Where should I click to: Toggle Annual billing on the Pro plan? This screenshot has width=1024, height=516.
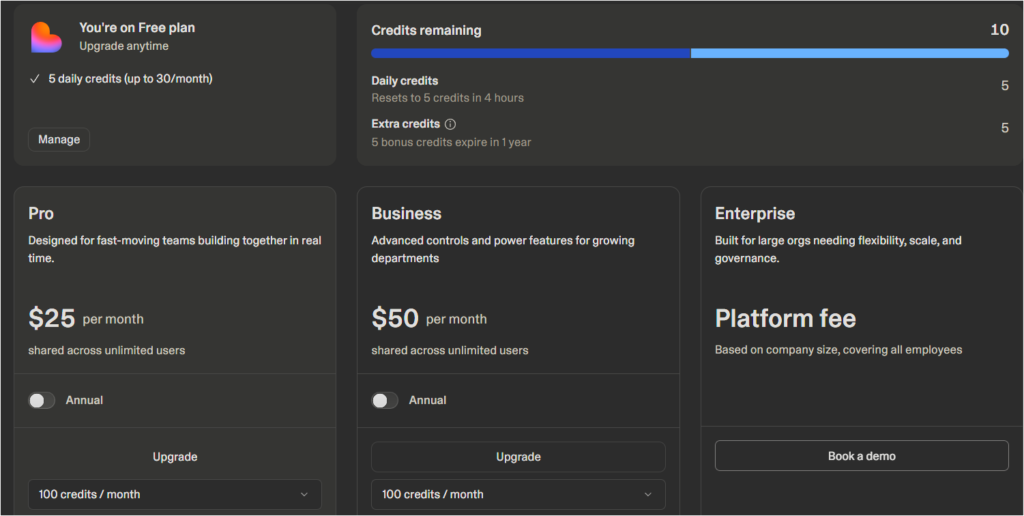(42, 400)
